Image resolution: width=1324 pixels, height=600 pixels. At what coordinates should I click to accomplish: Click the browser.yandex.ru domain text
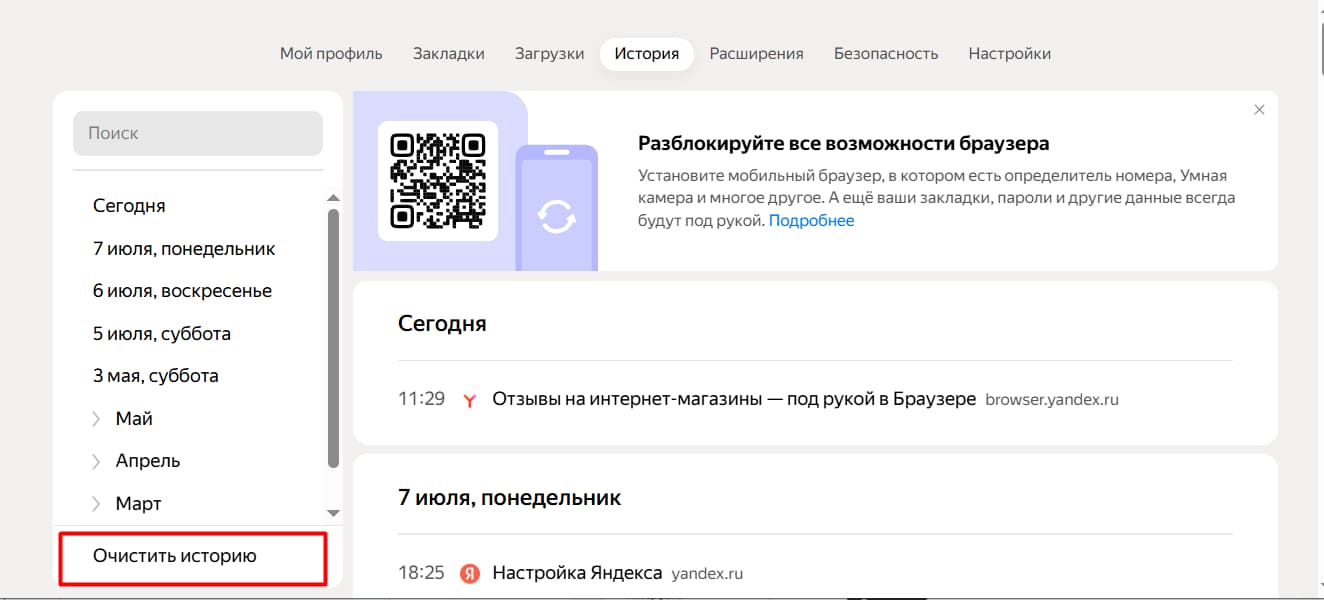click(1052, 400)
